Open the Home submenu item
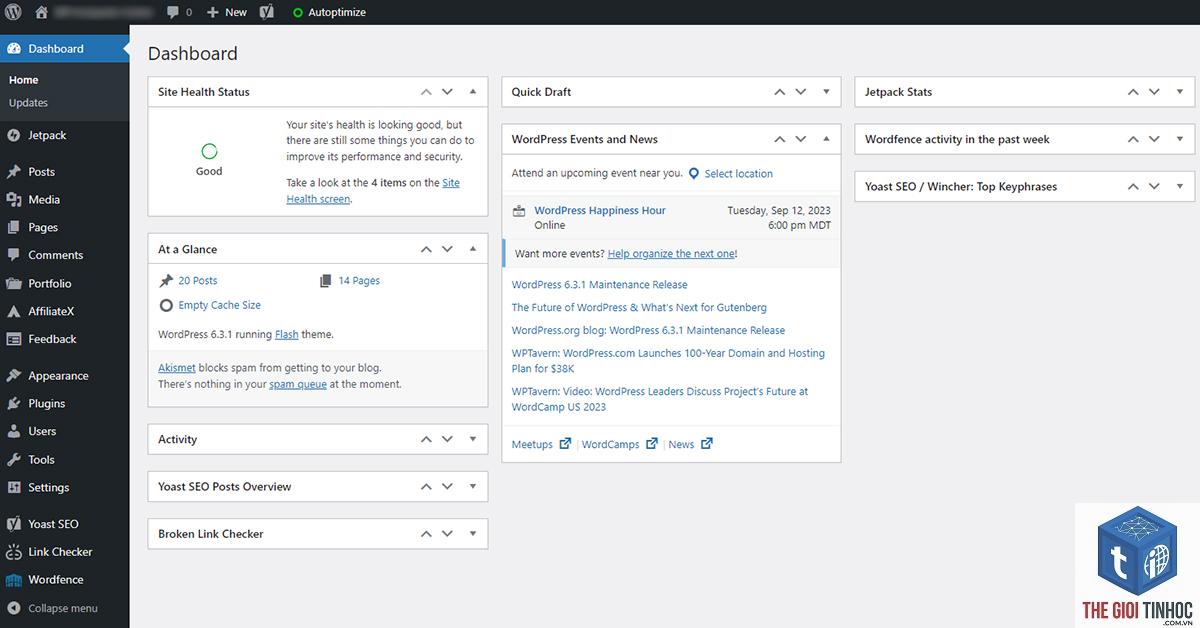1200x628 pixels. (24, 80)
